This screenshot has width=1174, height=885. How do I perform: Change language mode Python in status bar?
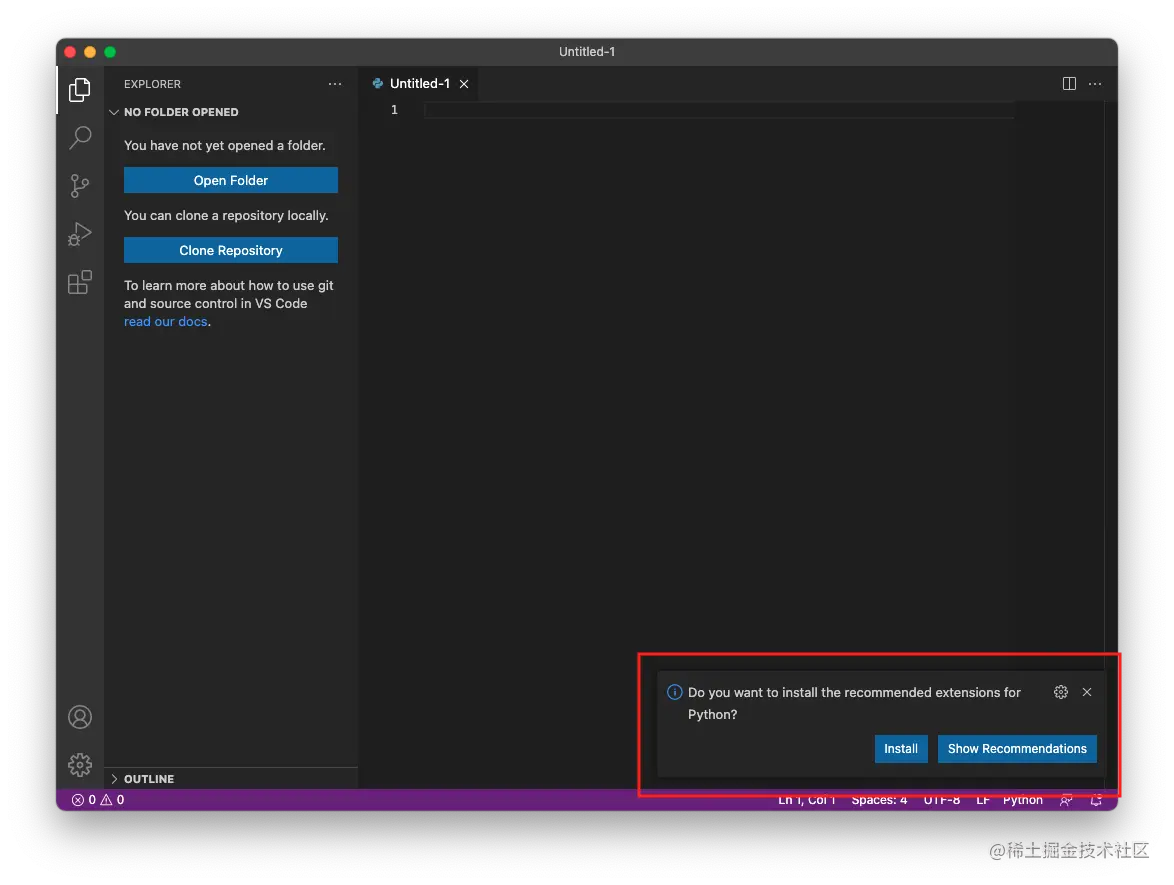(1023, 800)
